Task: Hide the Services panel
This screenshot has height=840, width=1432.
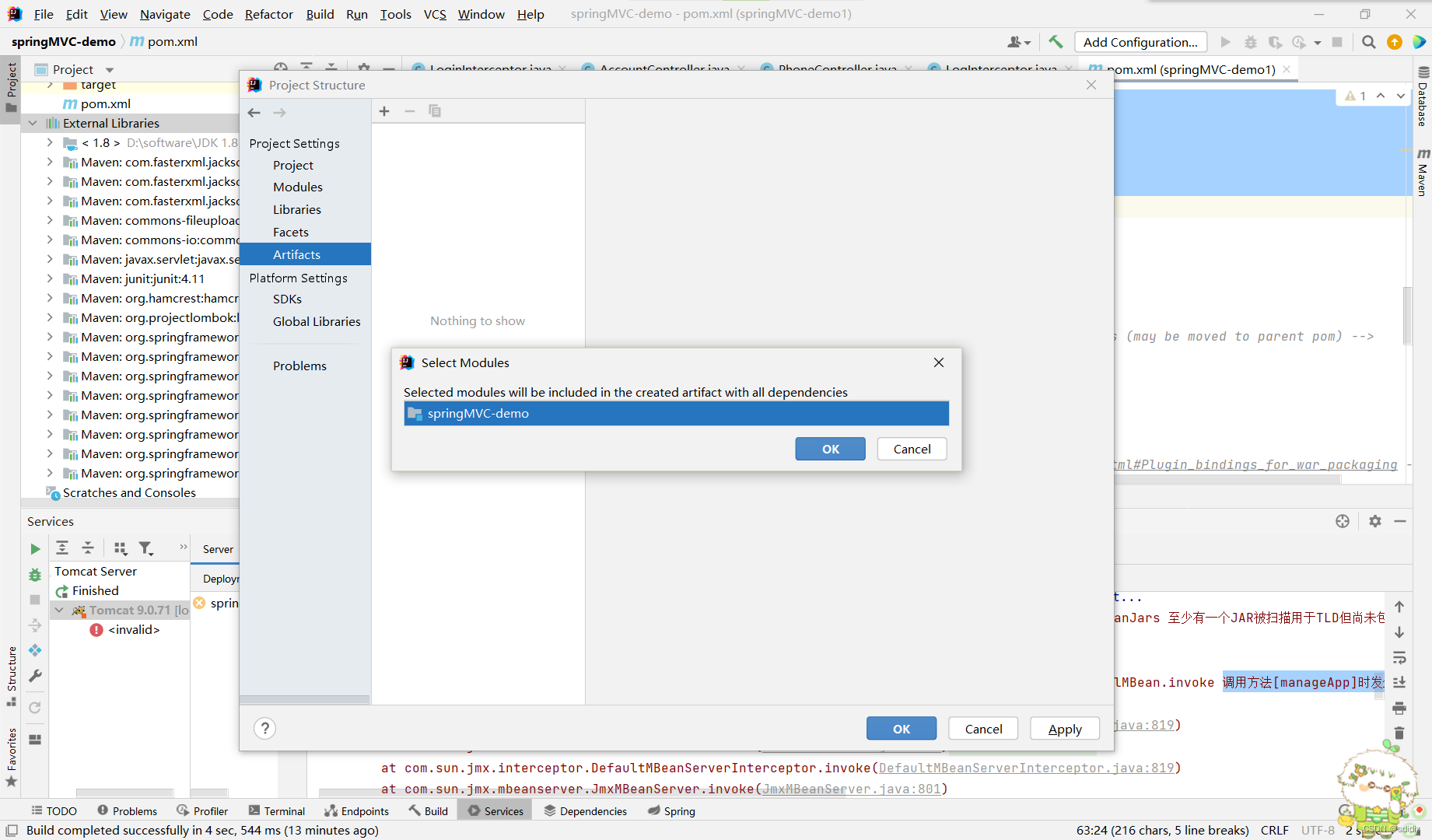Action: [1400, 521]
